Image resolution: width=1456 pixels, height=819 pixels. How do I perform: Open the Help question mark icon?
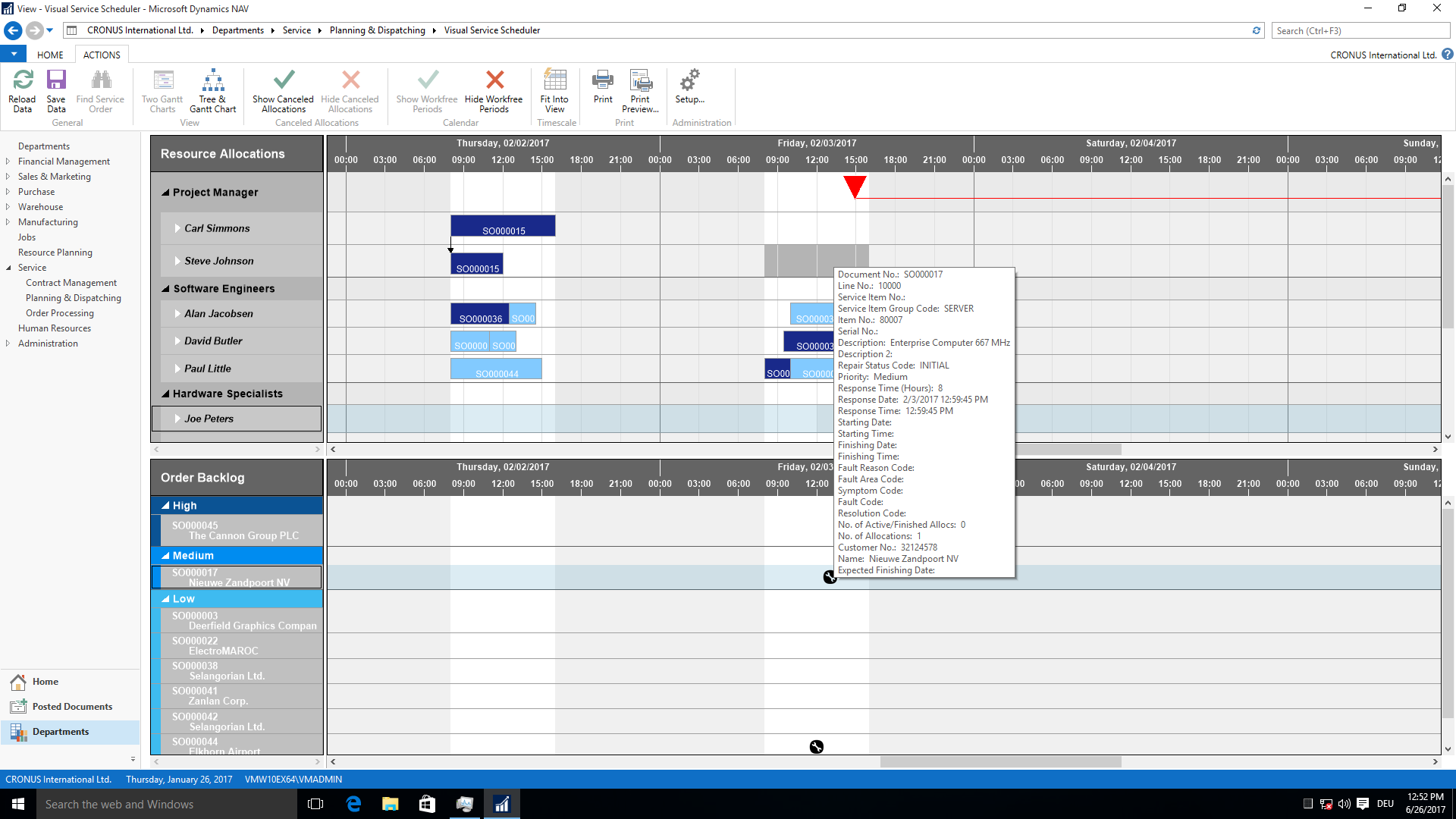1448,55
